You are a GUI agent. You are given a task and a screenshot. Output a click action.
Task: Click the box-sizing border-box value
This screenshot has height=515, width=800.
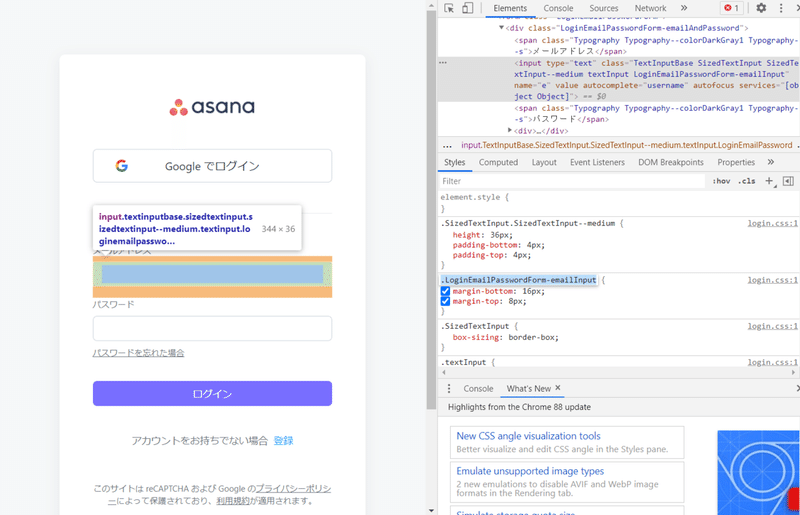click(533, 337)
